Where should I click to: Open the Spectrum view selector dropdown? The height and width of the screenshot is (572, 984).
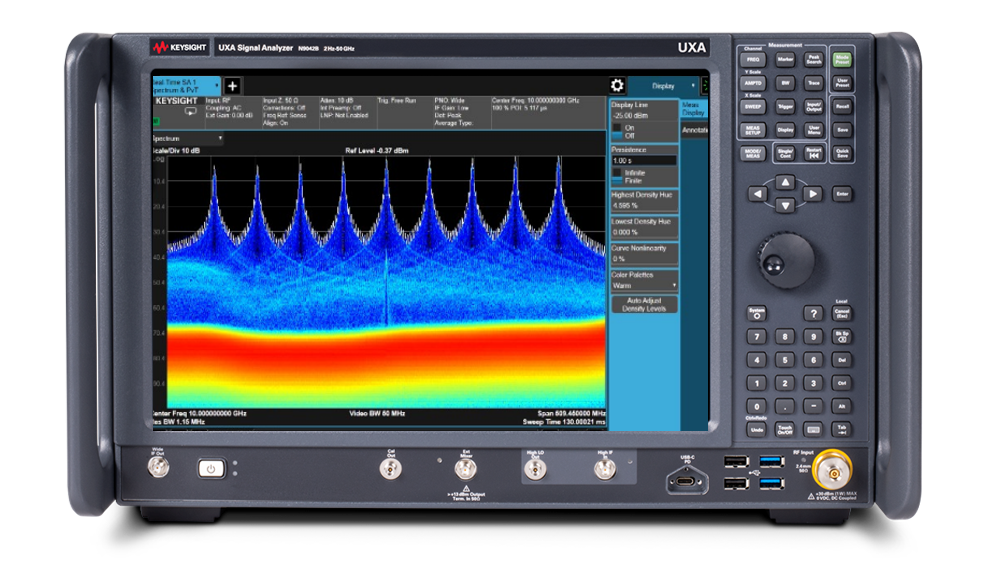click(187, 138)
